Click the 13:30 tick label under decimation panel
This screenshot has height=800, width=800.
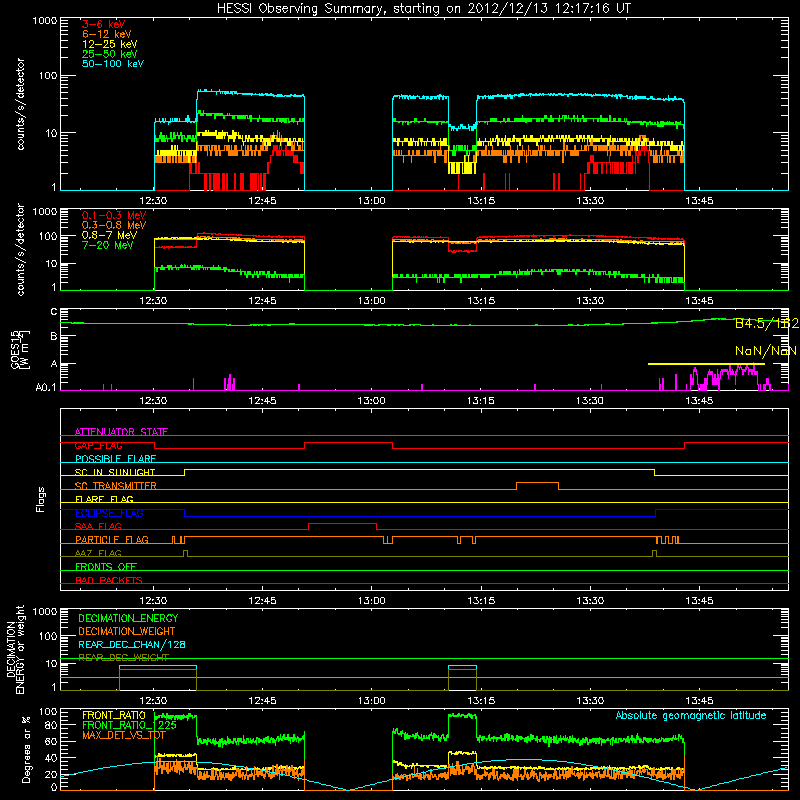(590, 701)
